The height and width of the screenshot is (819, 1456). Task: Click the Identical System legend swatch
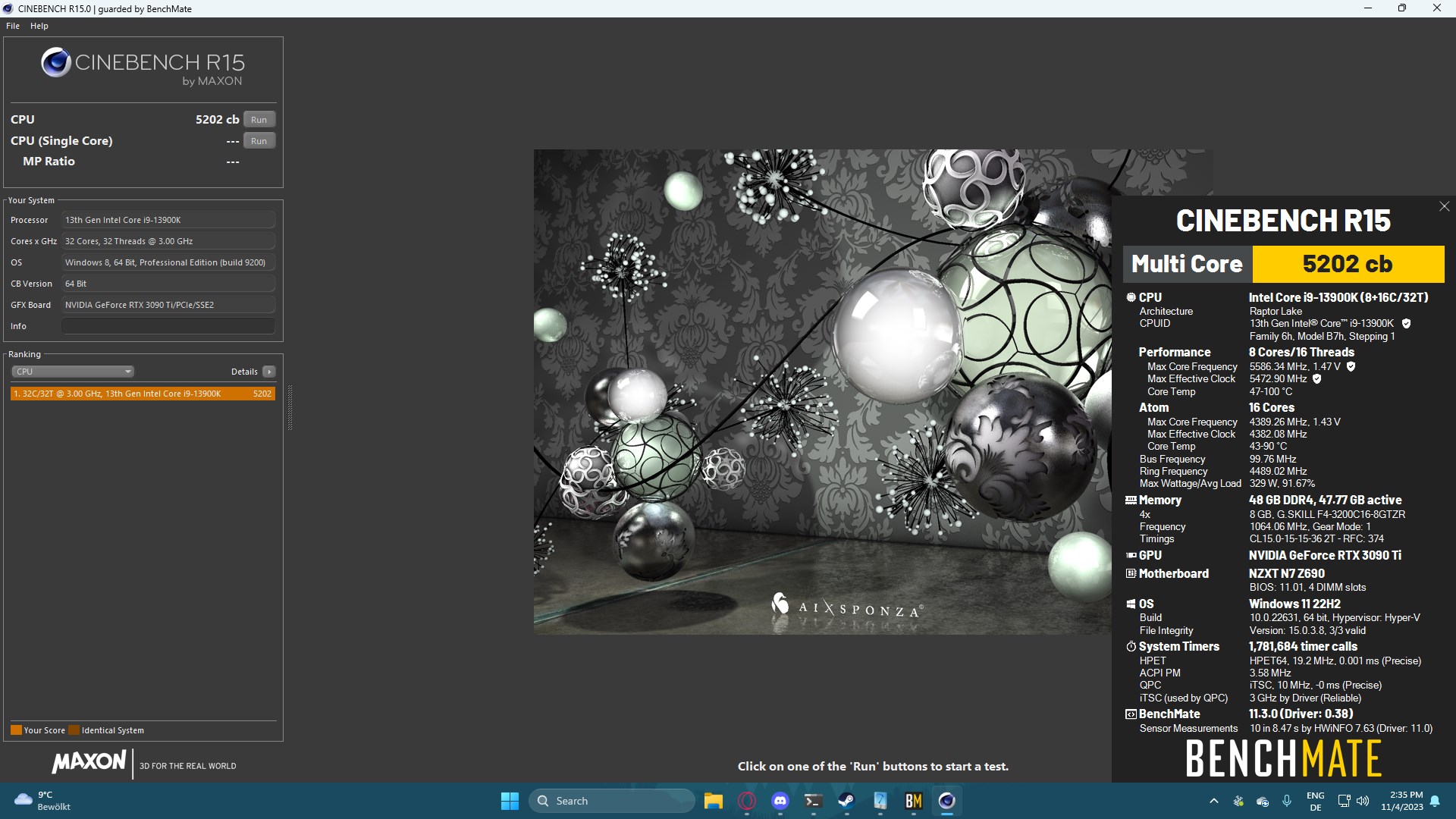coord(74,730)
